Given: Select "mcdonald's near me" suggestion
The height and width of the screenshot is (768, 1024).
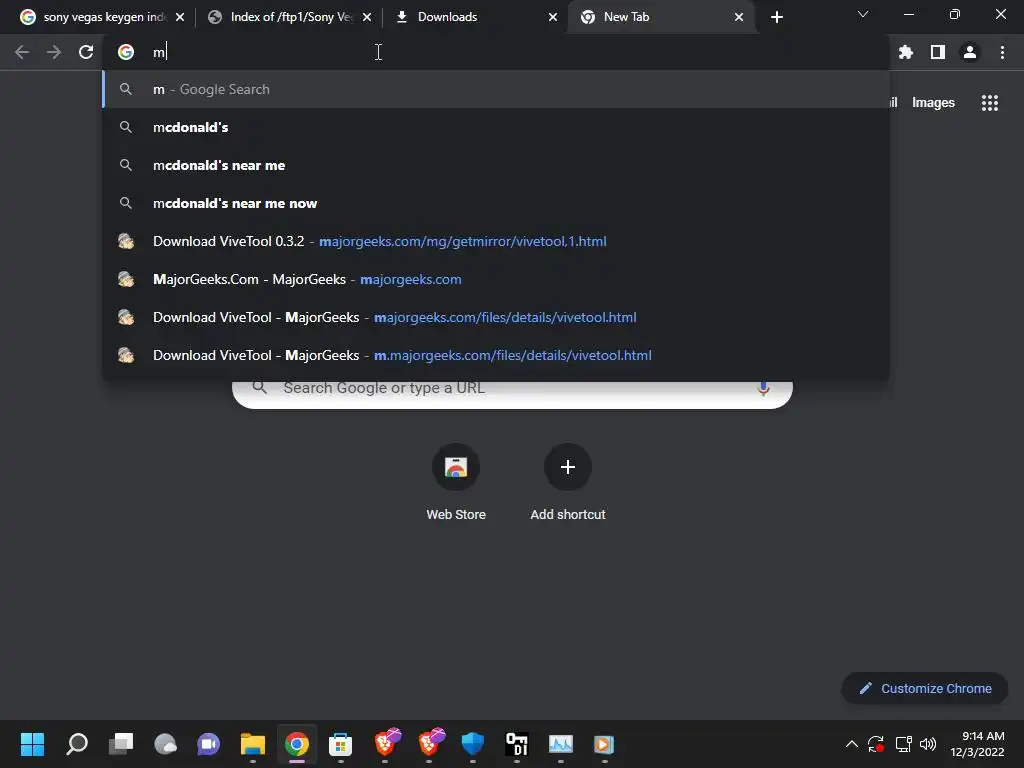Looking at the screenshot, I should coord(496,165).
